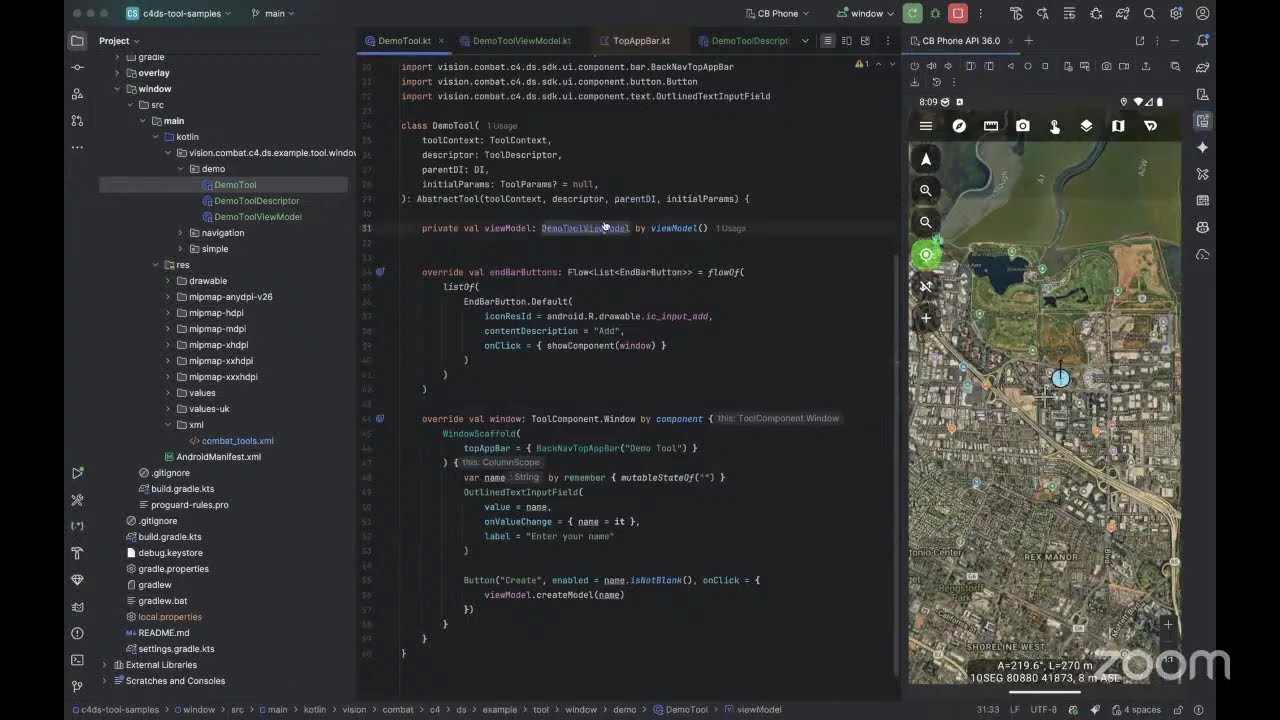Screen dimensions: 1280x720
Task: Open the Terminal tool window
Action: (x=78, y=660)
